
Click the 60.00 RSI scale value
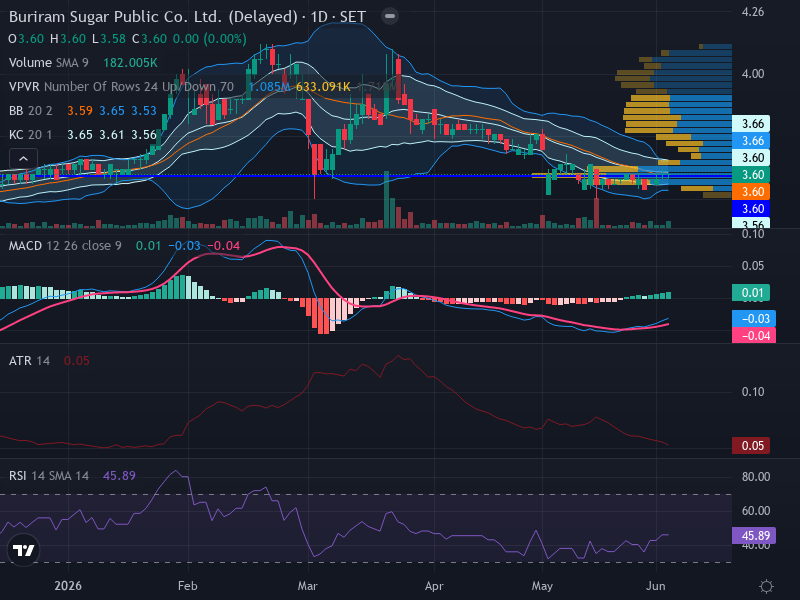(756, 511)
